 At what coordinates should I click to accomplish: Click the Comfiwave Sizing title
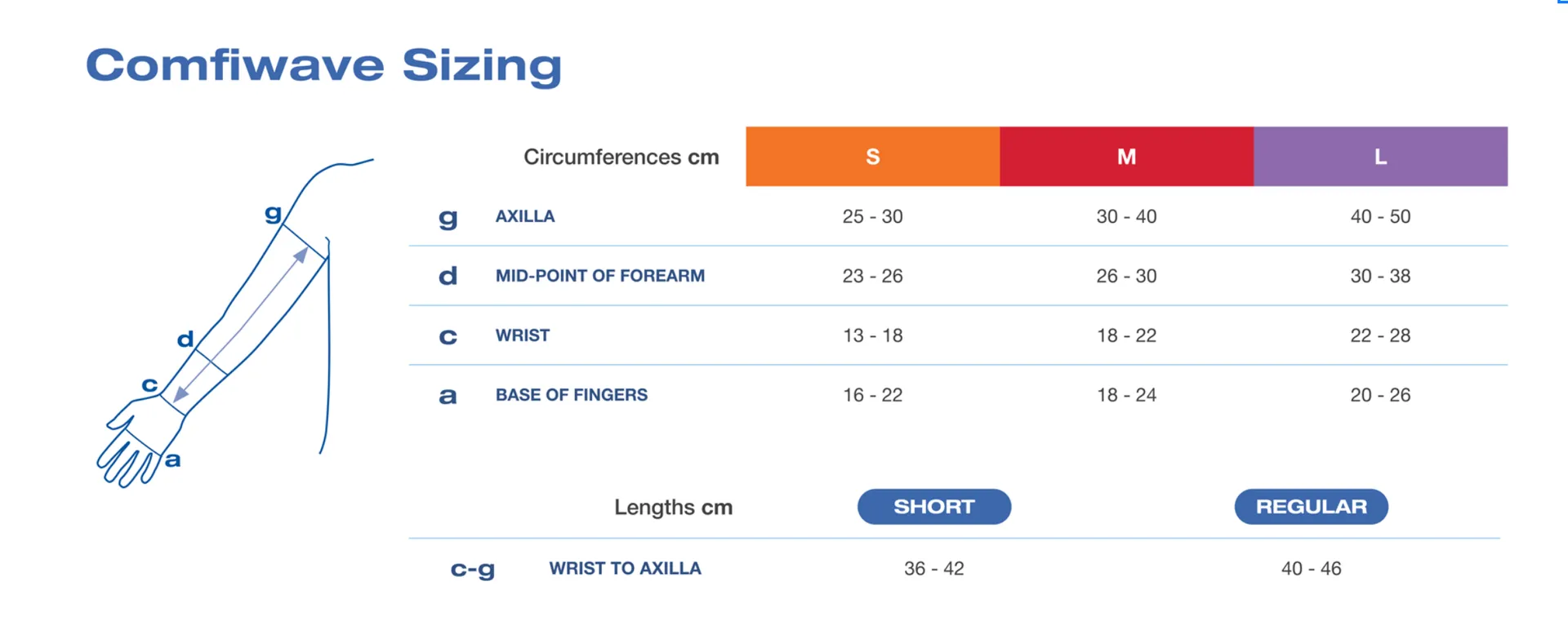coord(323,65)
